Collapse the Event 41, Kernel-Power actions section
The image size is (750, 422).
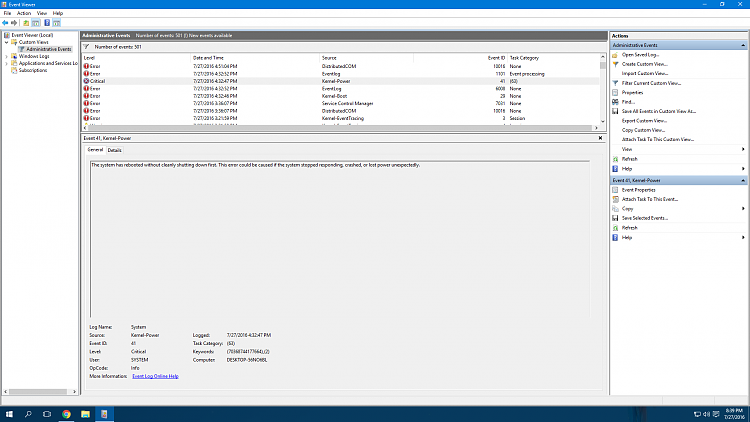(743, 180)
